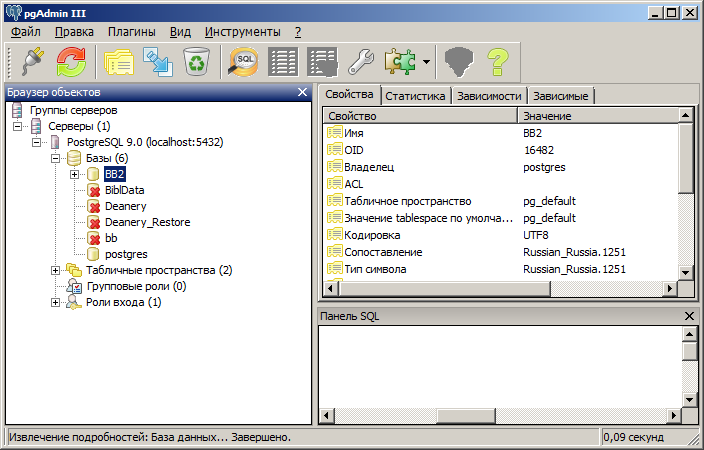Screen dimensions: 704x450
Task: Click red-cross icon beside BiblData
Action: click(x=93, y=190)
